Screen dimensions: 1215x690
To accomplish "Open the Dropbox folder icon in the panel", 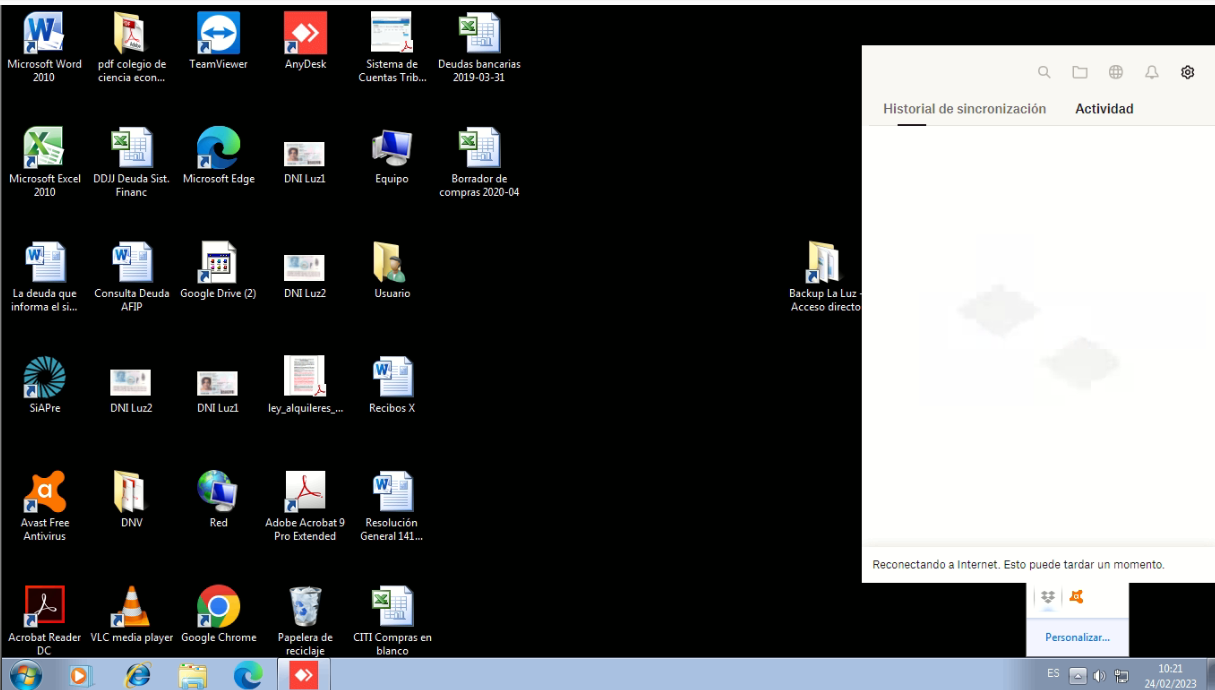I will click(x=1080, y=72).
